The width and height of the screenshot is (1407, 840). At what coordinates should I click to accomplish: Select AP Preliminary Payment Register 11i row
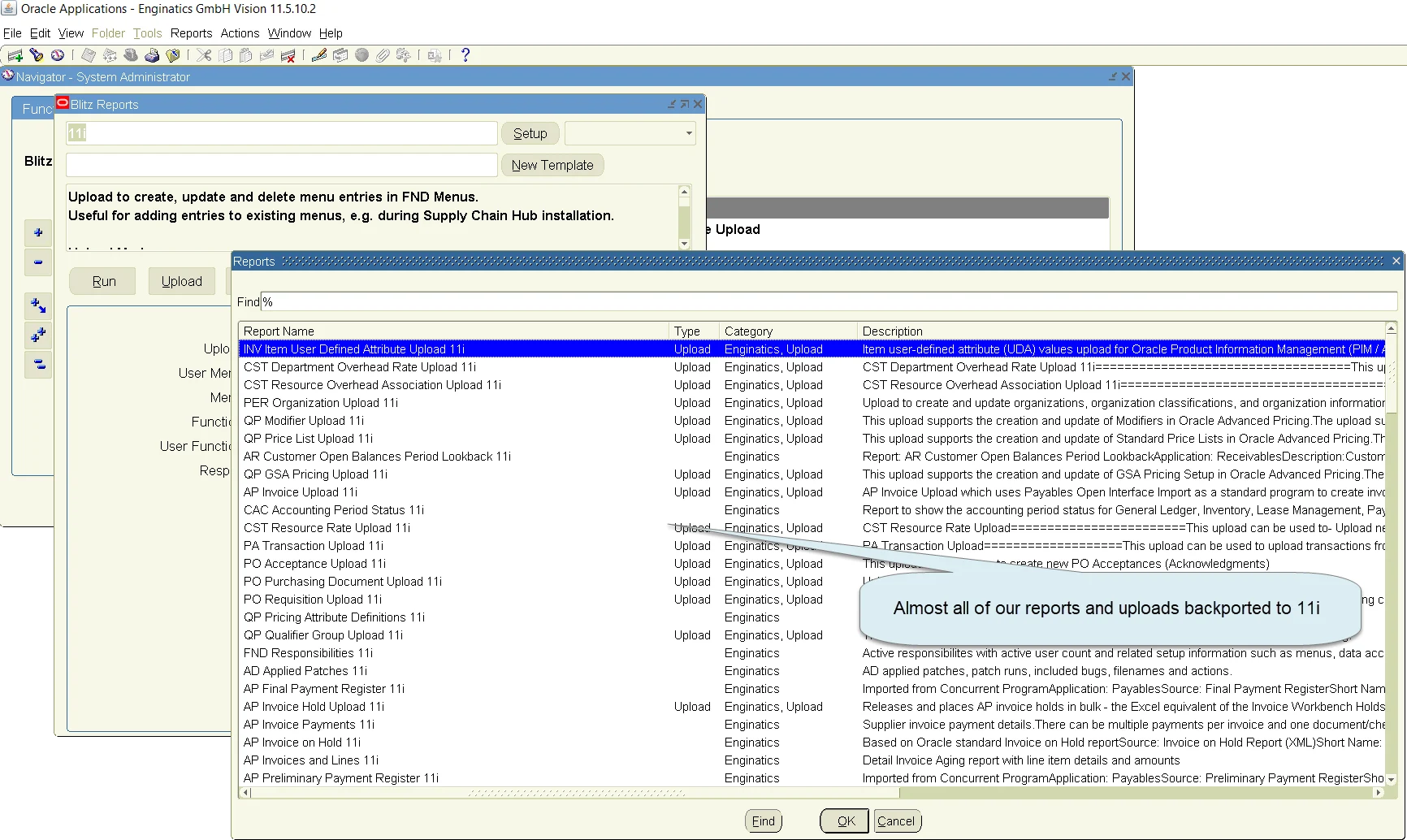tap(812, 778)
